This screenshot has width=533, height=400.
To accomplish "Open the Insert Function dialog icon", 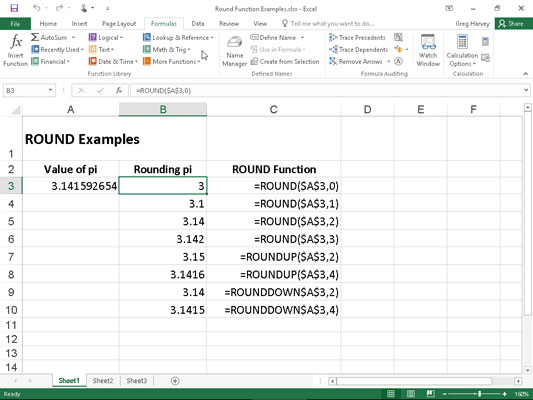I will coord(16,42).
